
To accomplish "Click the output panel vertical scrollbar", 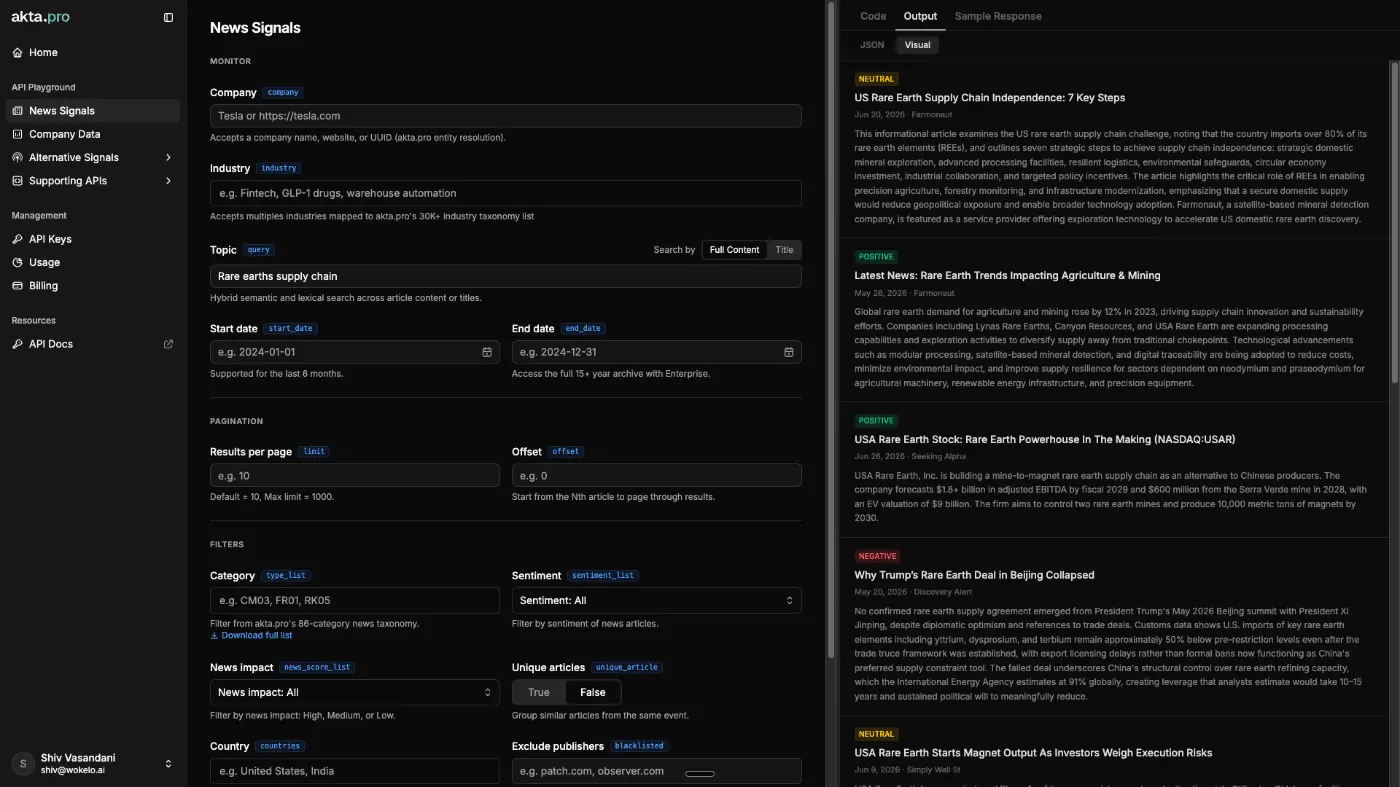I will 1395,221.
